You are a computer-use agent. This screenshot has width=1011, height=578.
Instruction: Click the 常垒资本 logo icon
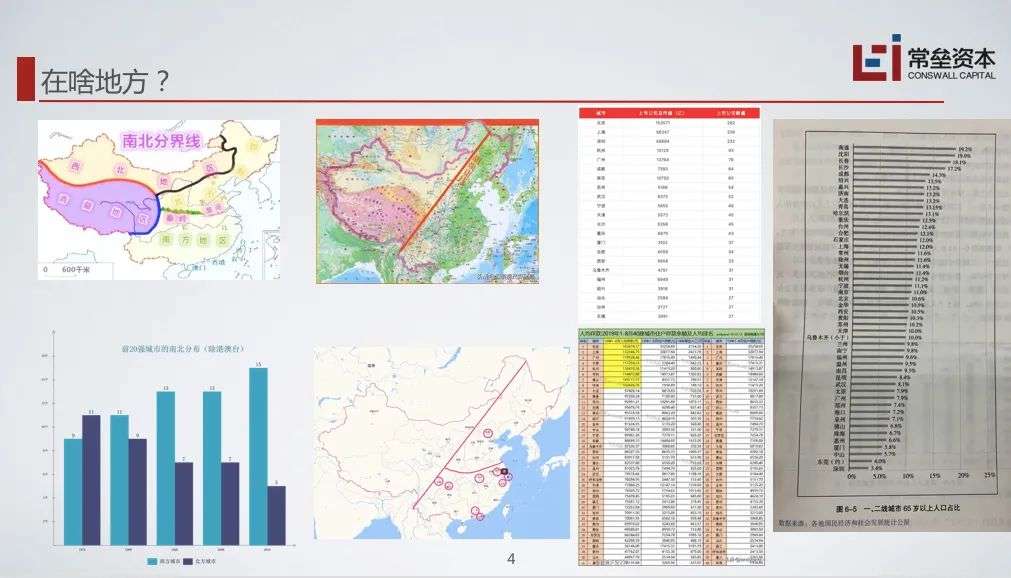[876, 59]
